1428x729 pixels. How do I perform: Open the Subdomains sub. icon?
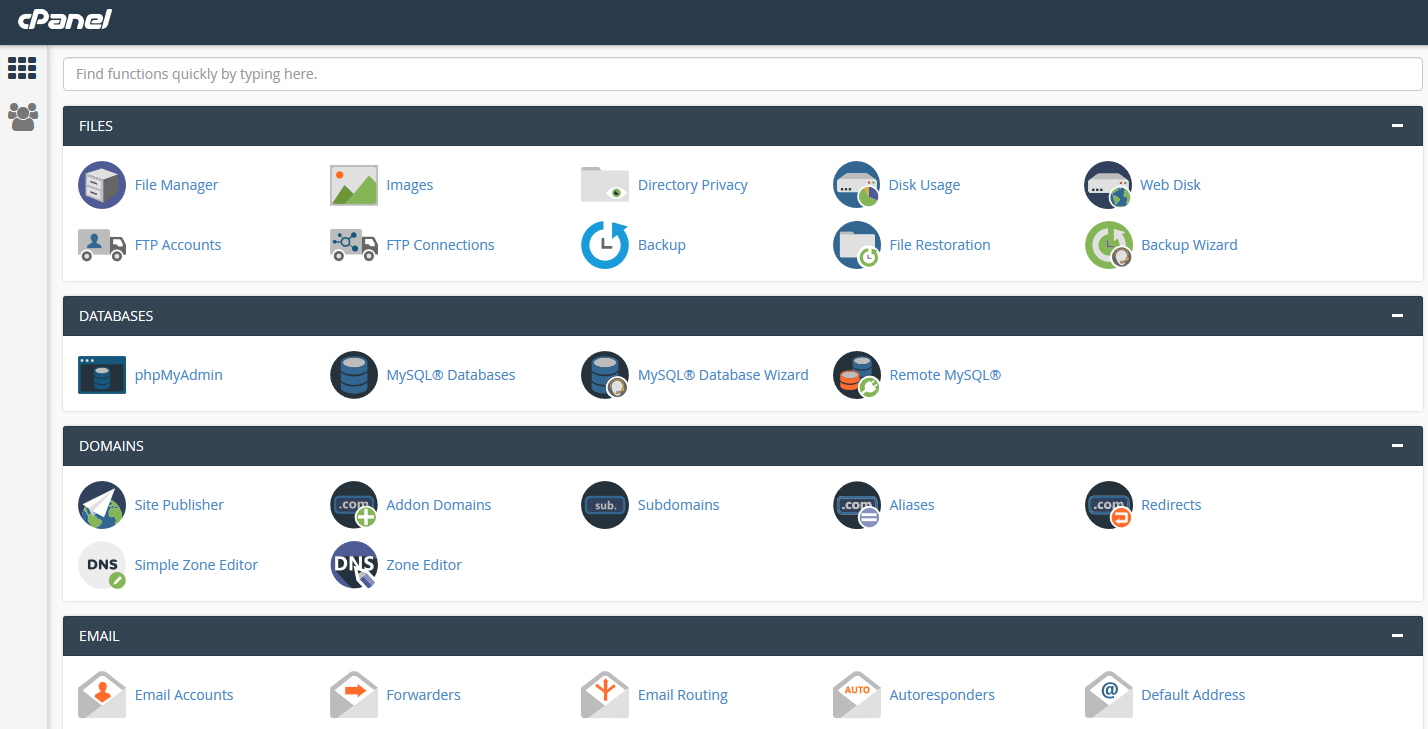click(605, 505)
